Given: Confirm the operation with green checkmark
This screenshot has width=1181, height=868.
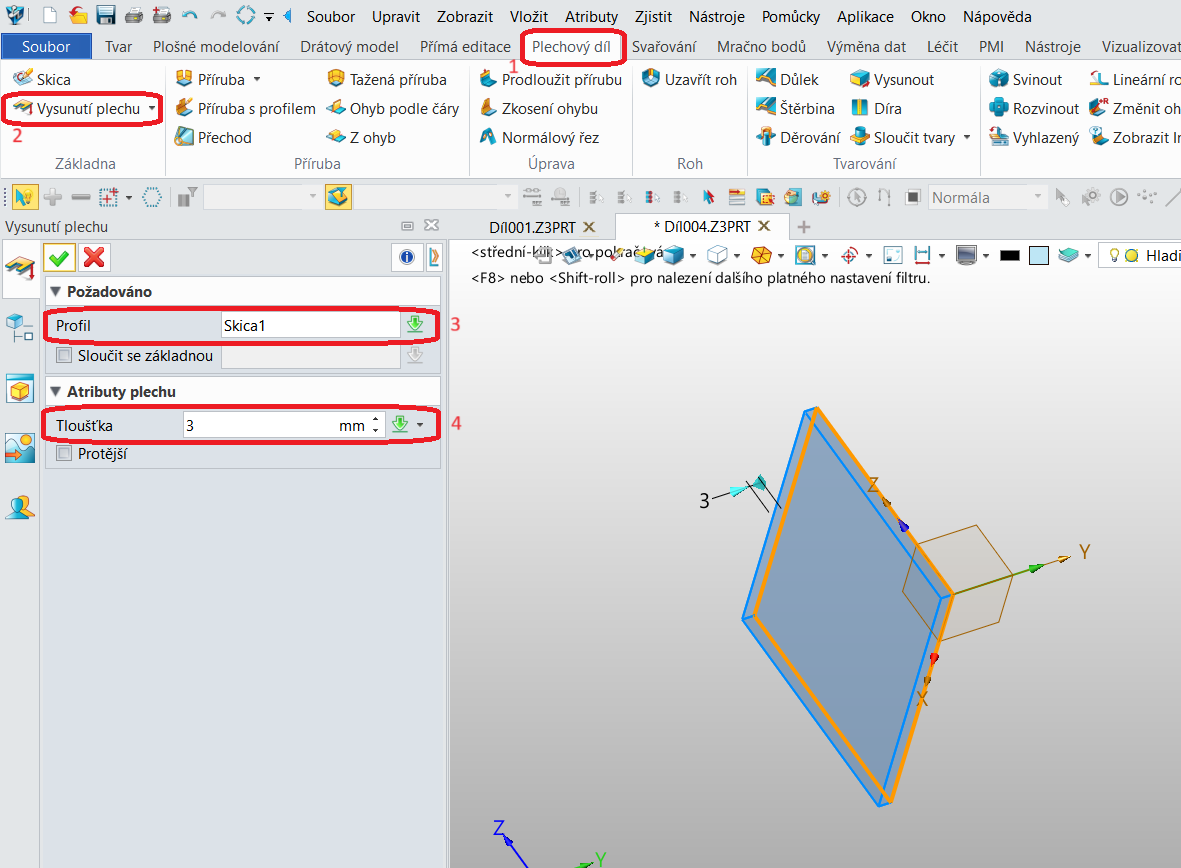Looking at the screenshot, I should coord(59,258).
